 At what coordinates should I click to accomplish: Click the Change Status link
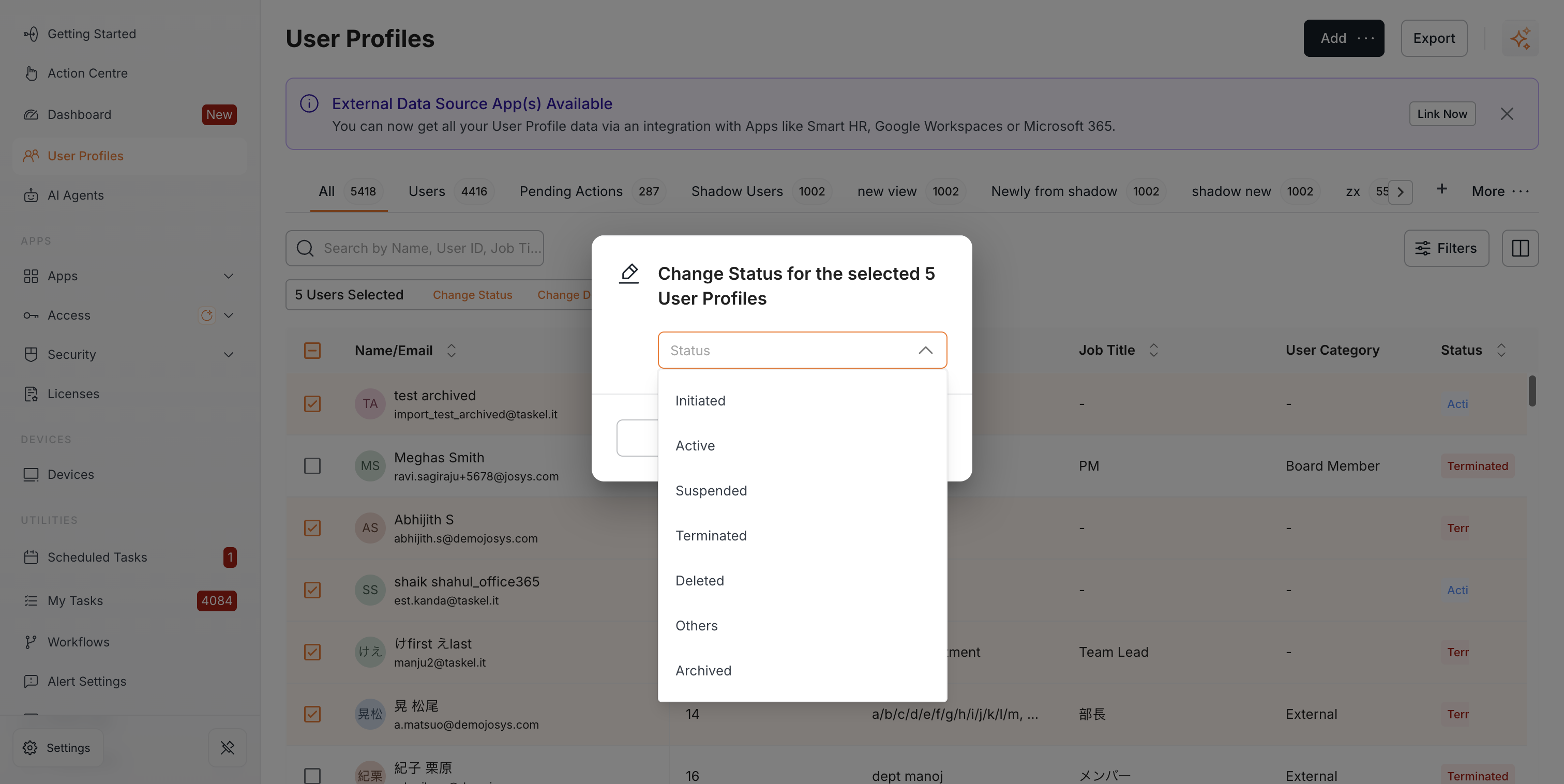(472, 295)
